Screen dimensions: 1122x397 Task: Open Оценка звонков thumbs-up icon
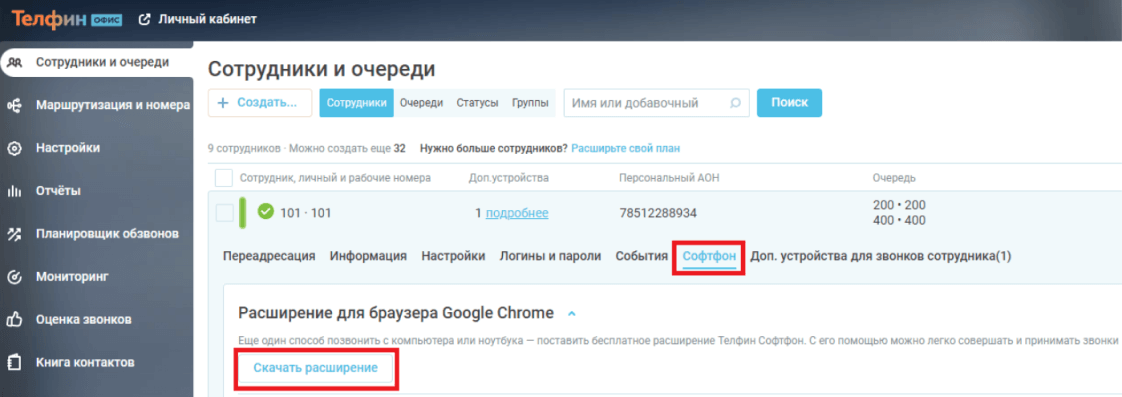coord(14,319)
